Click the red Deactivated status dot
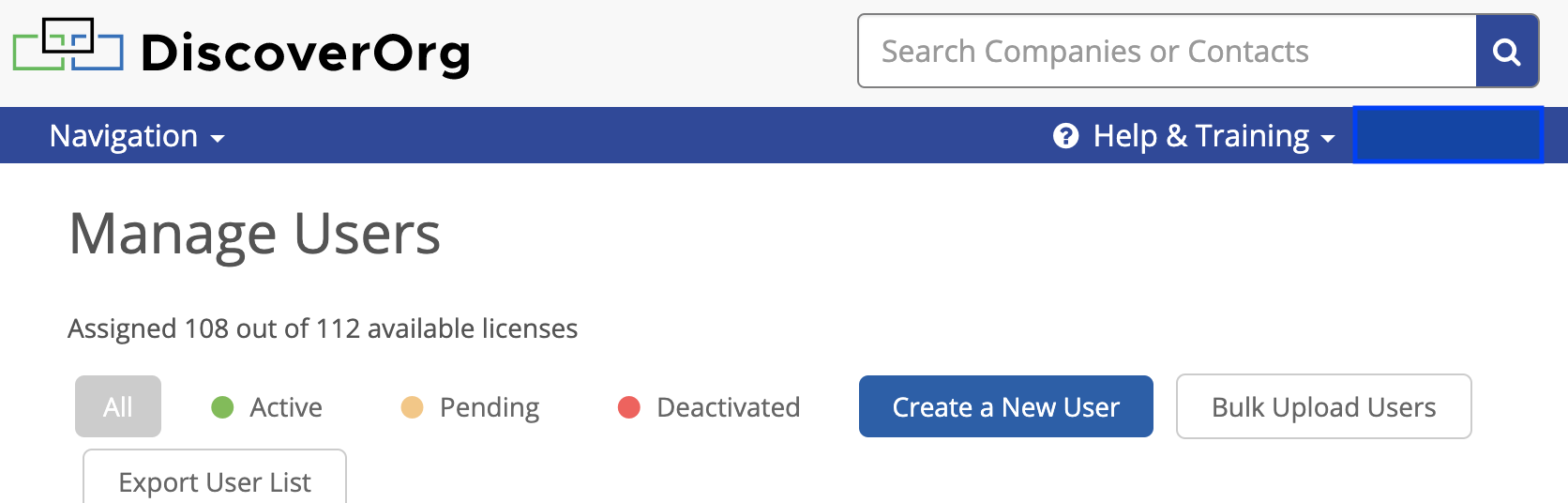The width and height of the screenshot is (1568, 503). click(x=629, y=407)
